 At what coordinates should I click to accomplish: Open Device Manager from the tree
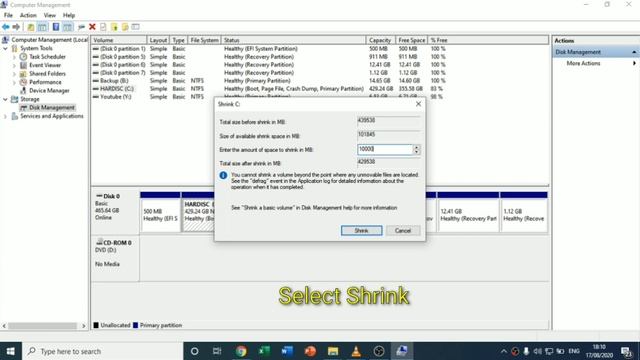click(x=49, y=91)
